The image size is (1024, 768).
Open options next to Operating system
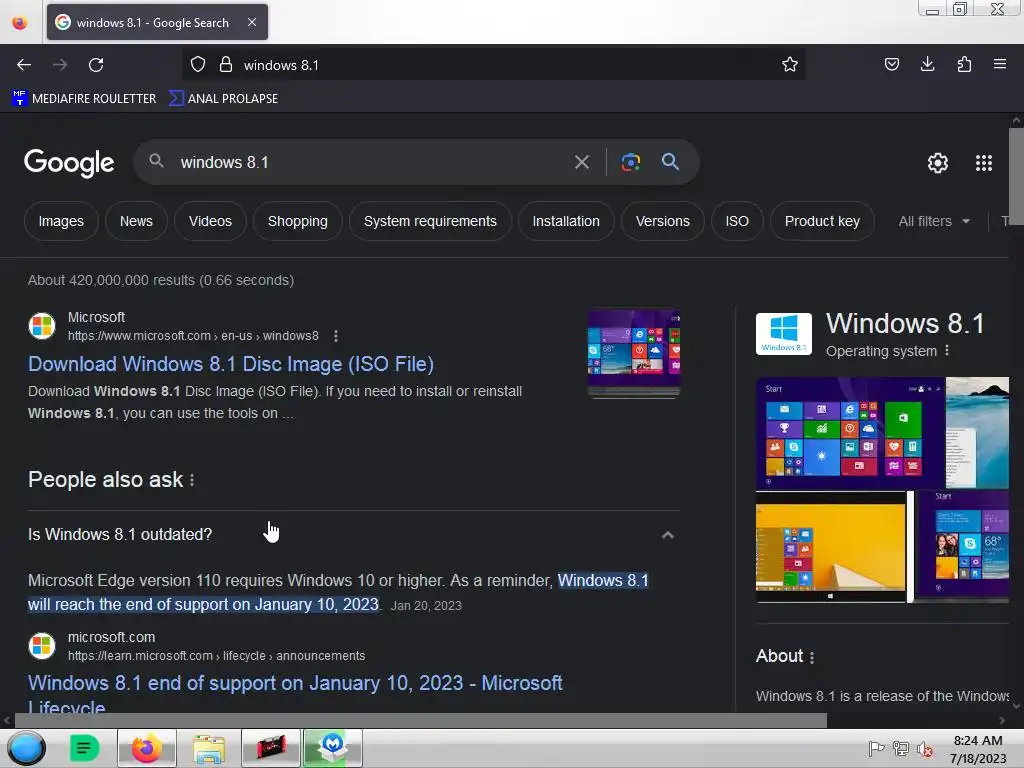pyautogui.click(x=947, y=351)
